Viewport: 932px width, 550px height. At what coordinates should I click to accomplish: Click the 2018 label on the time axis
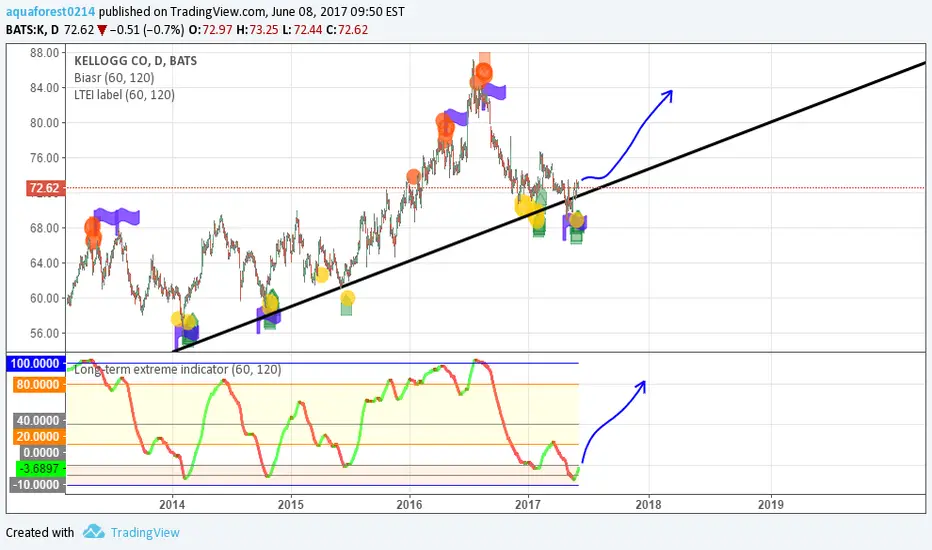[x=648, y=505]
